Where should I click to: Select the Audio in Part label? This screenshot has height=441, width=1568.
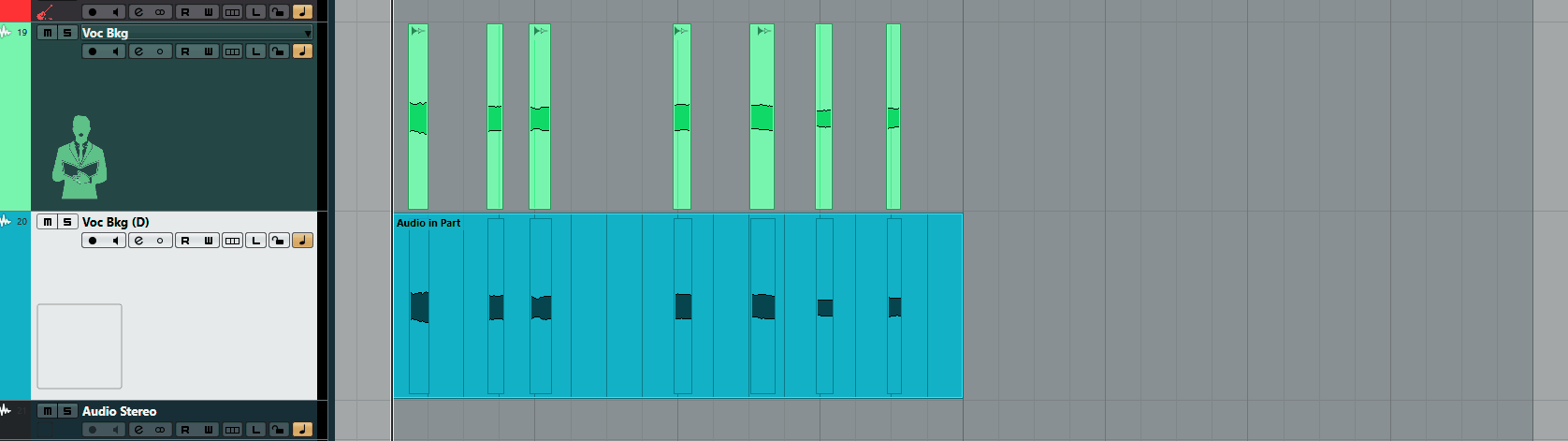point(428,223)
